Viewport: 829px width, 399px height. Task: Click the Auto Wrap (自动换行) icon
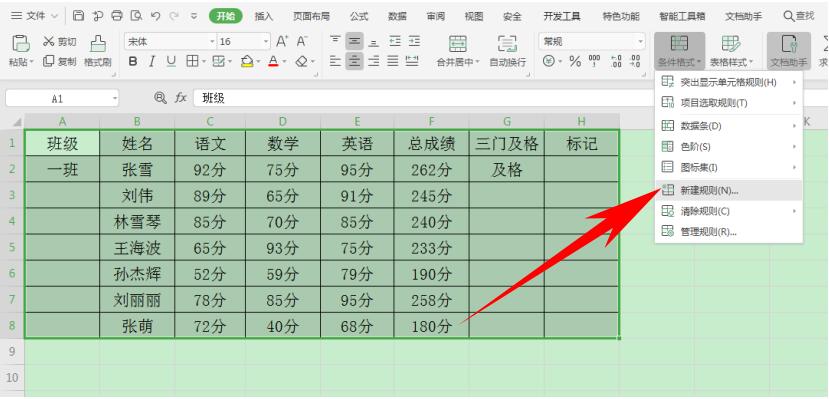(508, 43)
